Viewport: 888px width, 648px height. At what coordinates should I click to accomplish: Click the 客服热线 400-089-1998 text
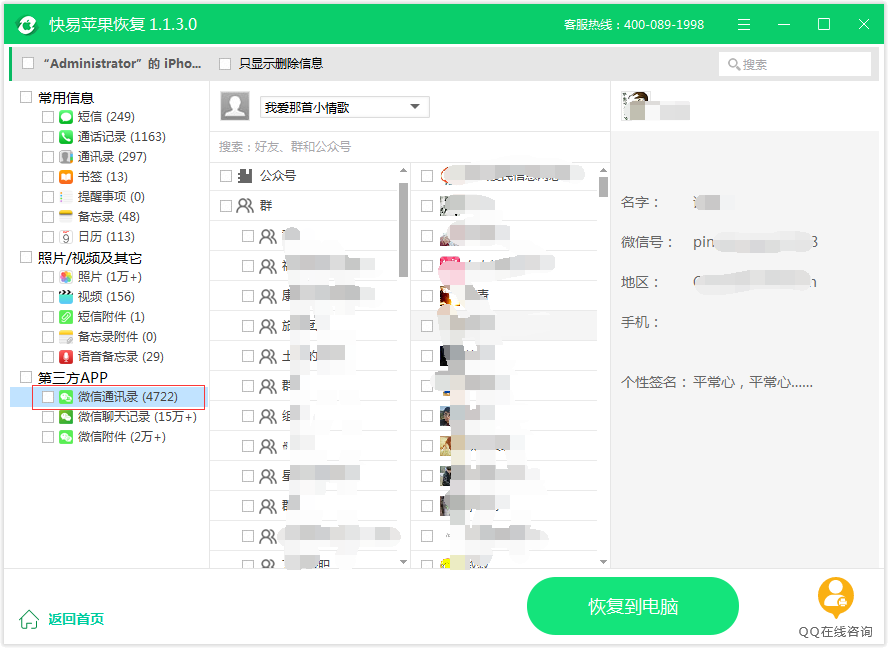pyautogui.click(x=634, y=25)
